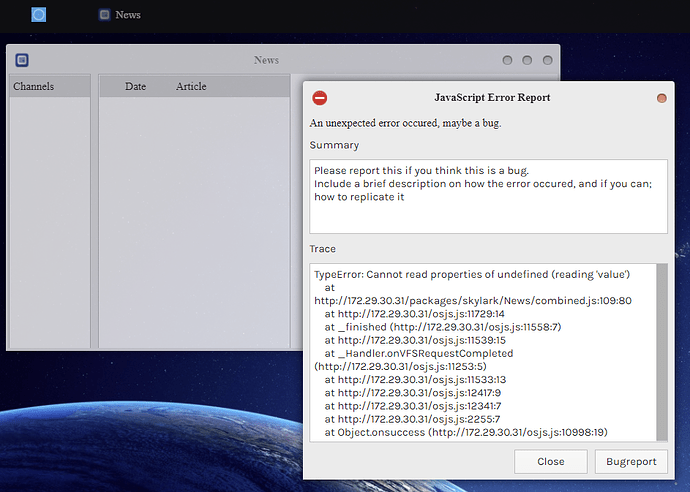This screenshot has width=690, height=492.
Task: Click the Summary label
Action: coord(334,145)
